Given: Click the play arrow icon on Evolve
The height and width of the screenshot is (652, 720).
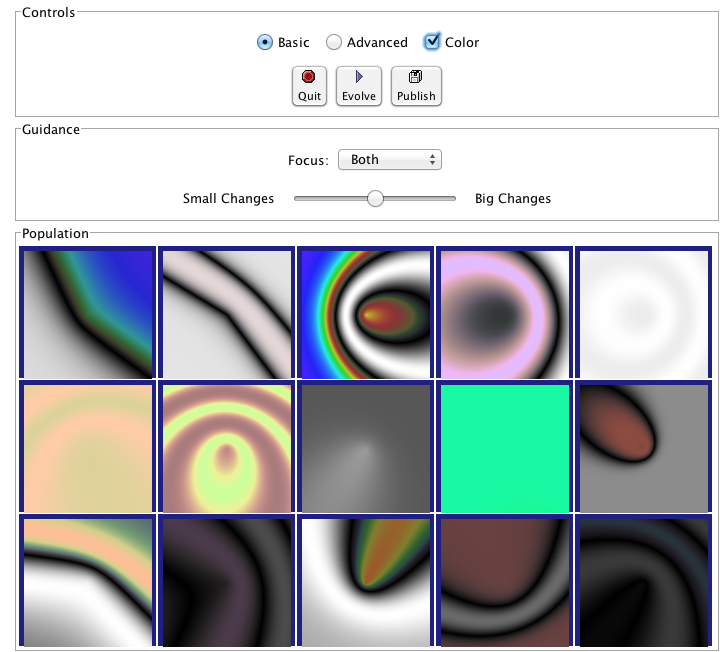Looking at the screenshot, I should pyautogui.click(x=359, y=76).
